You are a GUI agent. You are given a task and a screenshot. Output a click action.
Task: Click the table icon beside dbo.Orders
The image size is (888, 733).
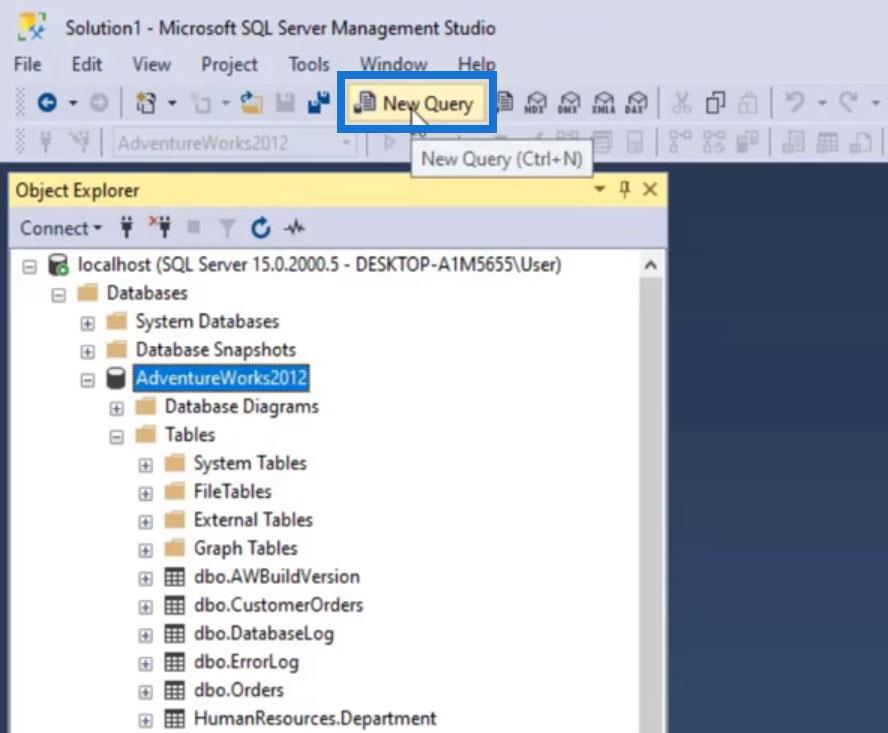[174, 691]
